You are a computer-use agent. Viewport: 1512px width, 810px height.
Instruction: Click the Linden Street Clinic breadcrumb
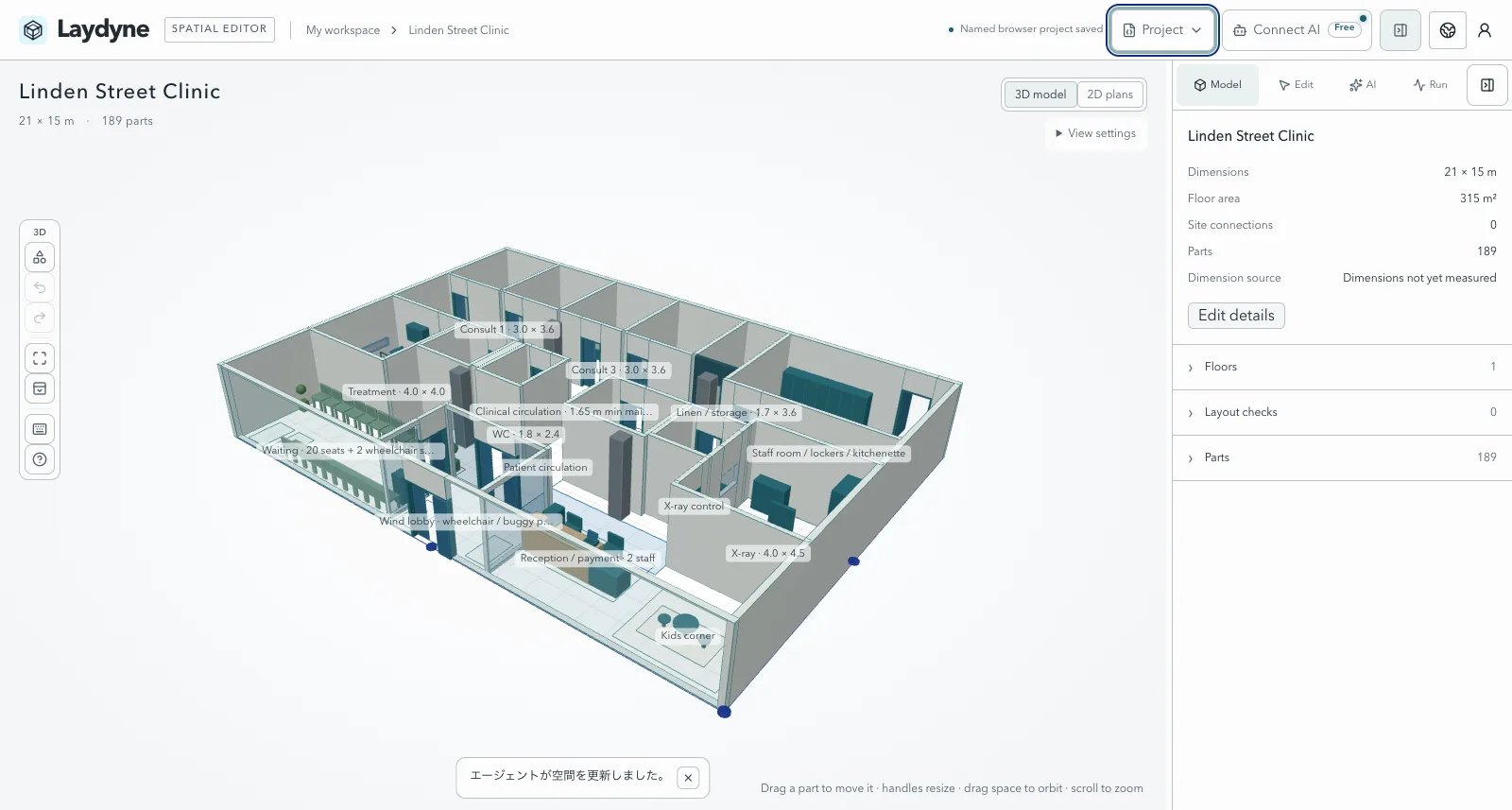(458, 30)
